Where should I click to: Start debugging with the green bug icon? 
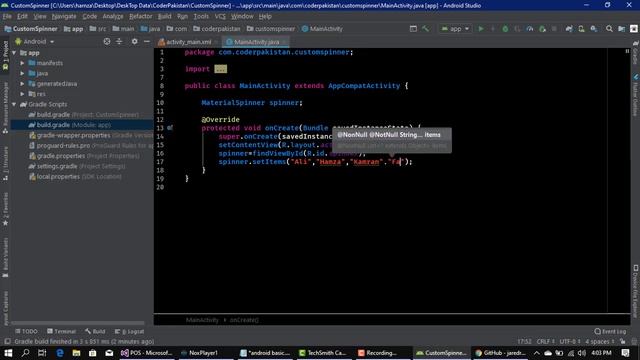[505, 29]
